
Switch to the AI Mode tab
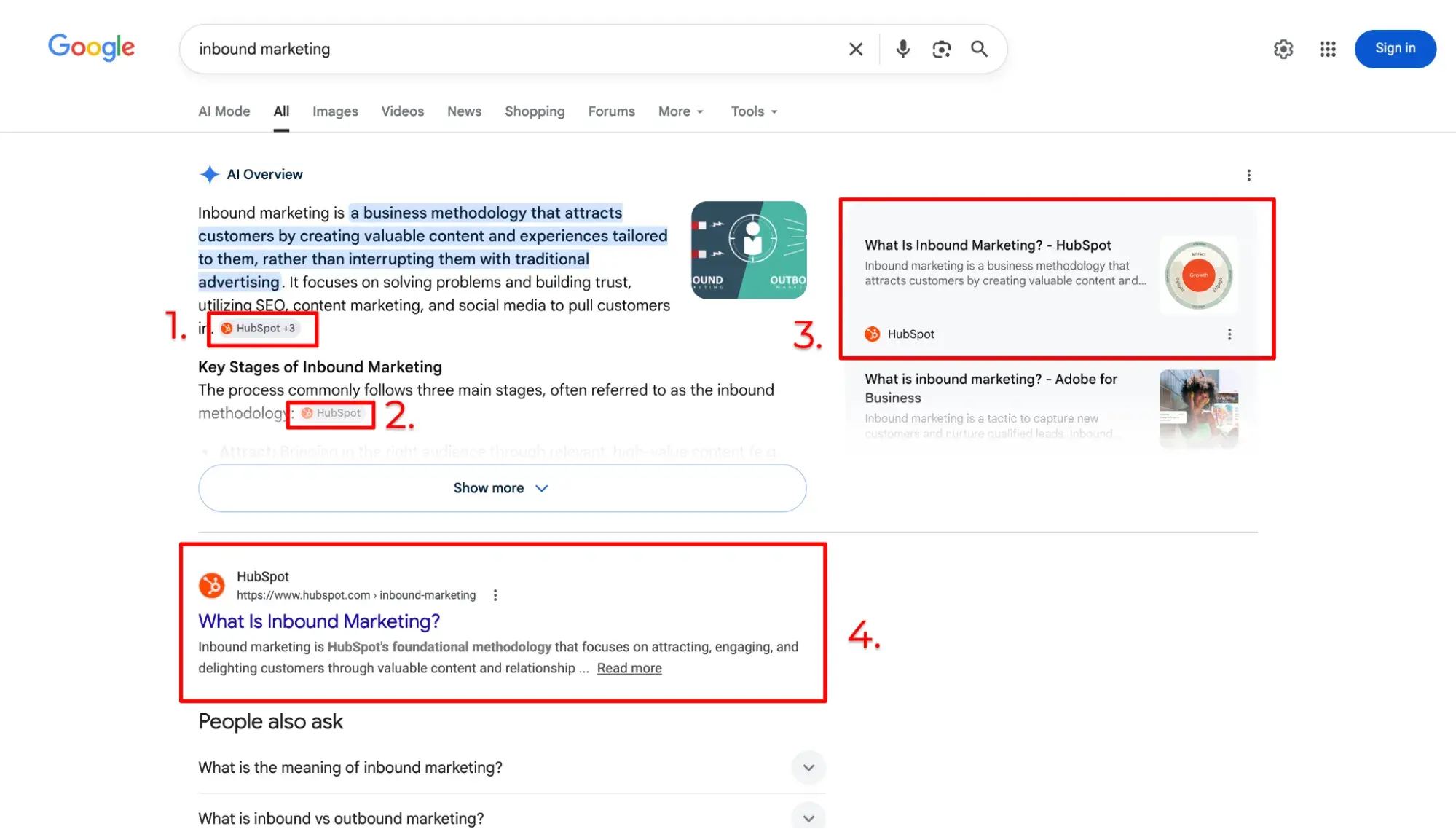click(x=224, y=111)
